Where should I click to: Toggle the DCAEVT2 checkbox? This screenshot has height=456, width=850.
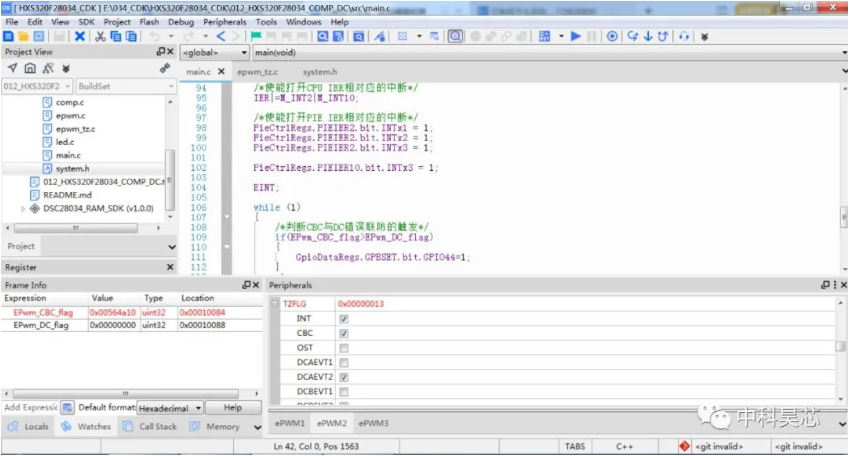tap(344, 377)
